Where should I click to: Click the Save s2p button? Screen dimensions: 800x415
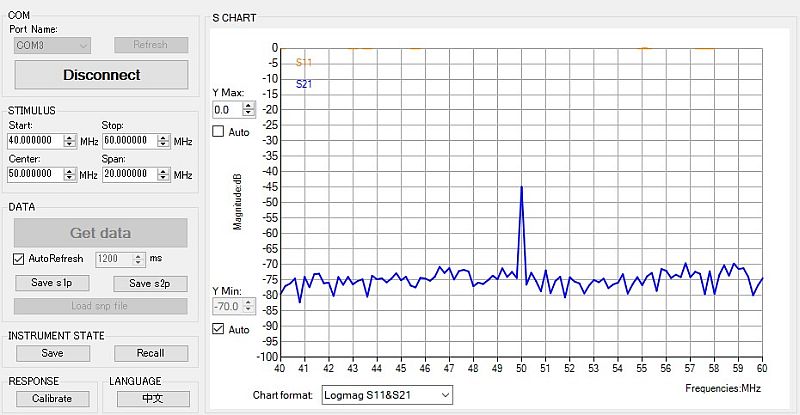(x=150, y=283)
